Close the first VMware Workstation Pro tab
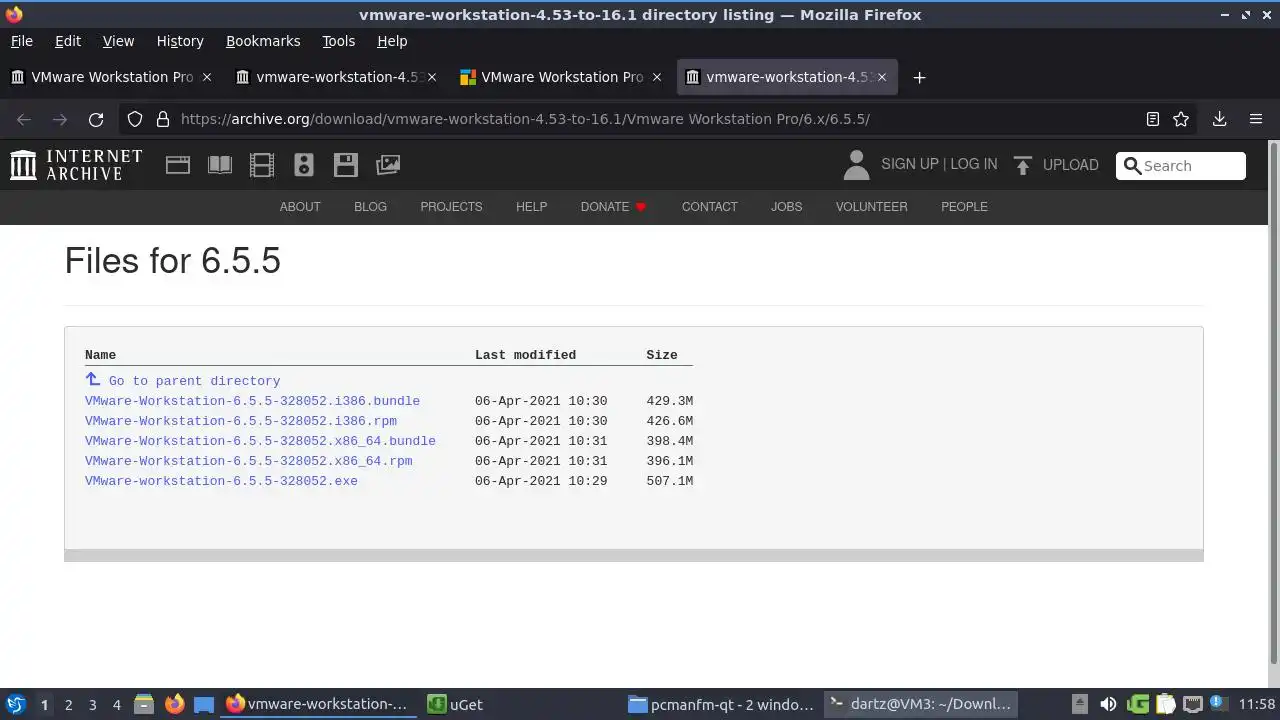Viewport: 1280px width, 720px height. coord(207,77)
